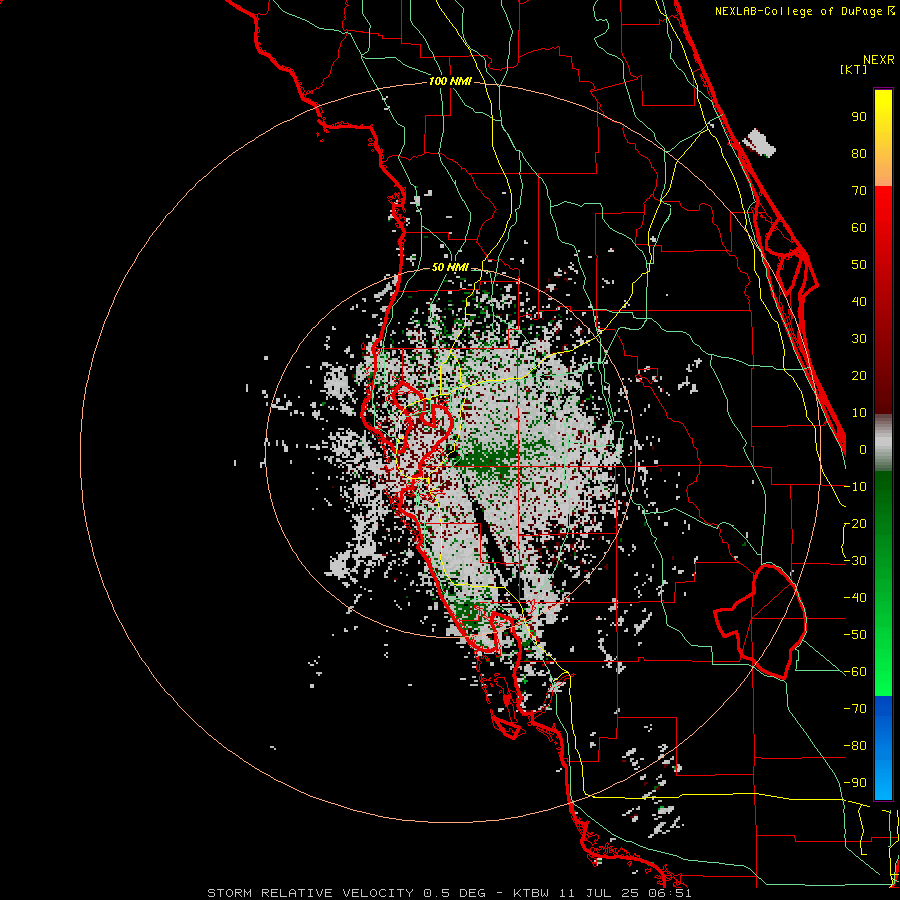Click the 20 value on velocity scale
Image resolution: width=900 pixels, height=900 pixels.
[859, 376]
